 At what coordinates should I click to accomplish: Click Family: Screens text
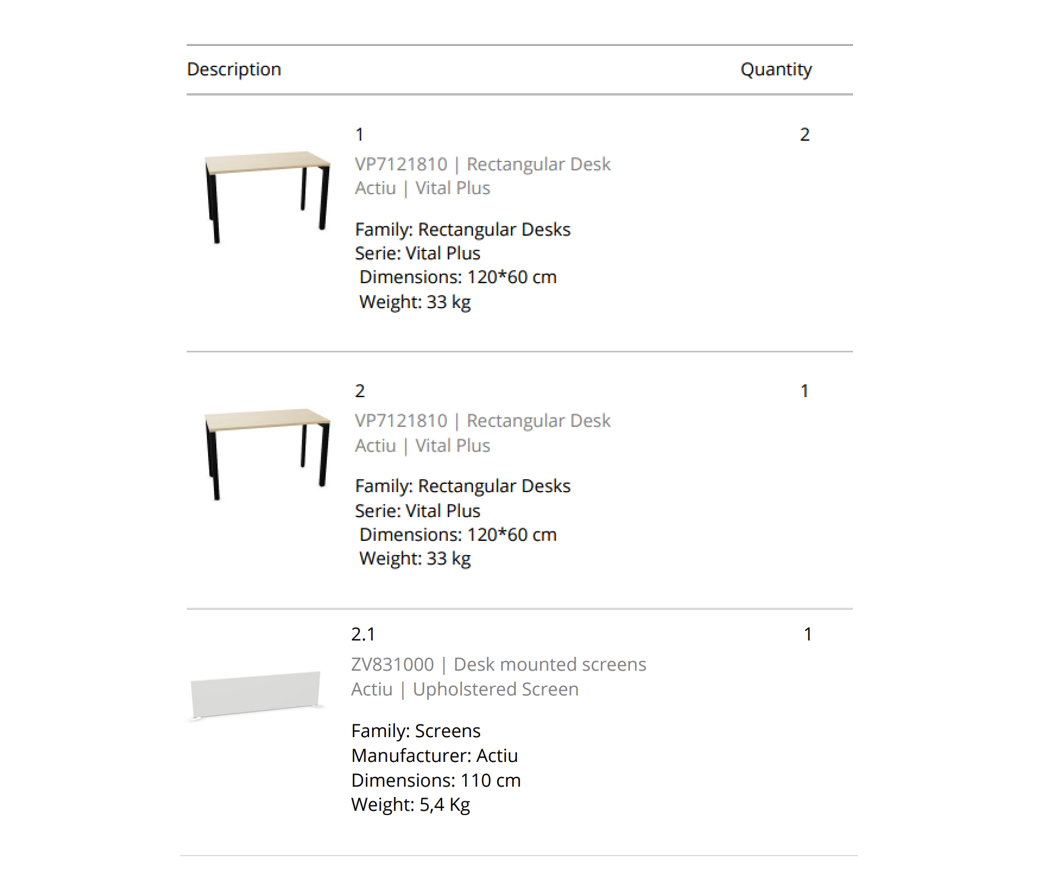416,731
